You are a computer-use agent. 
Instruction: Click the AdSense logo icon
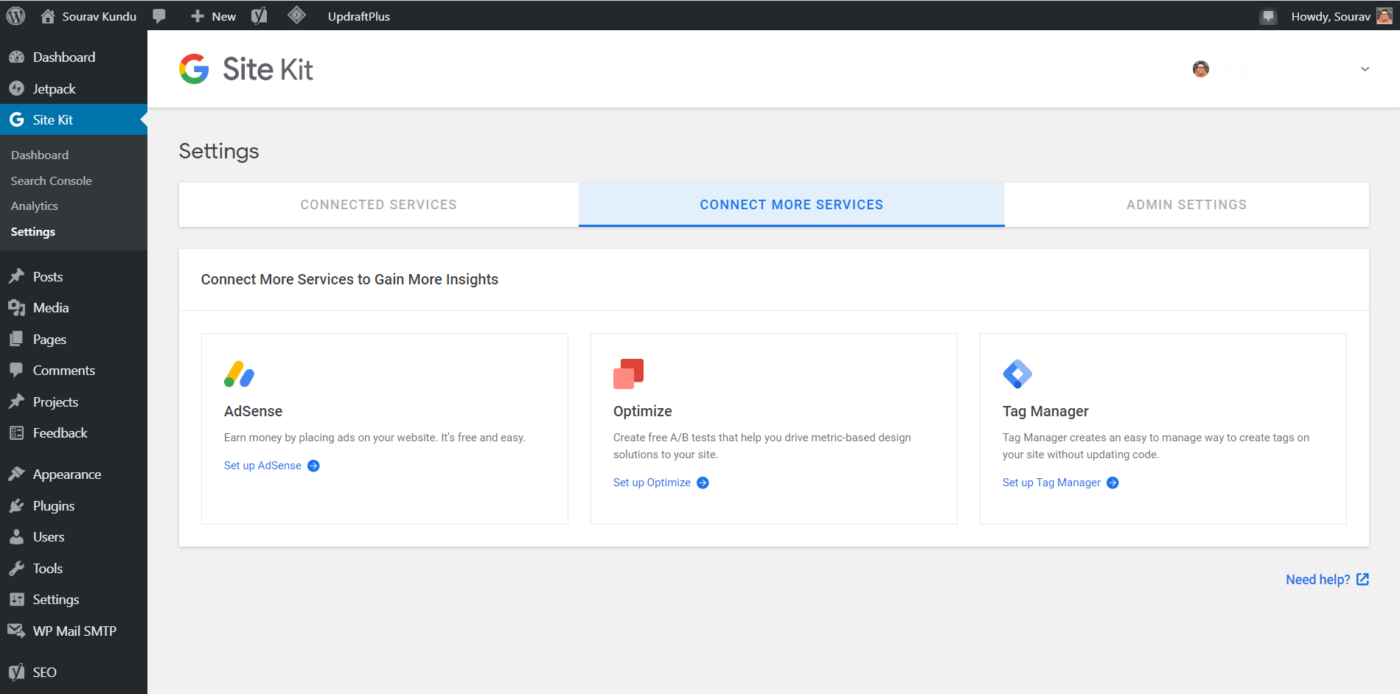point(239,374)
